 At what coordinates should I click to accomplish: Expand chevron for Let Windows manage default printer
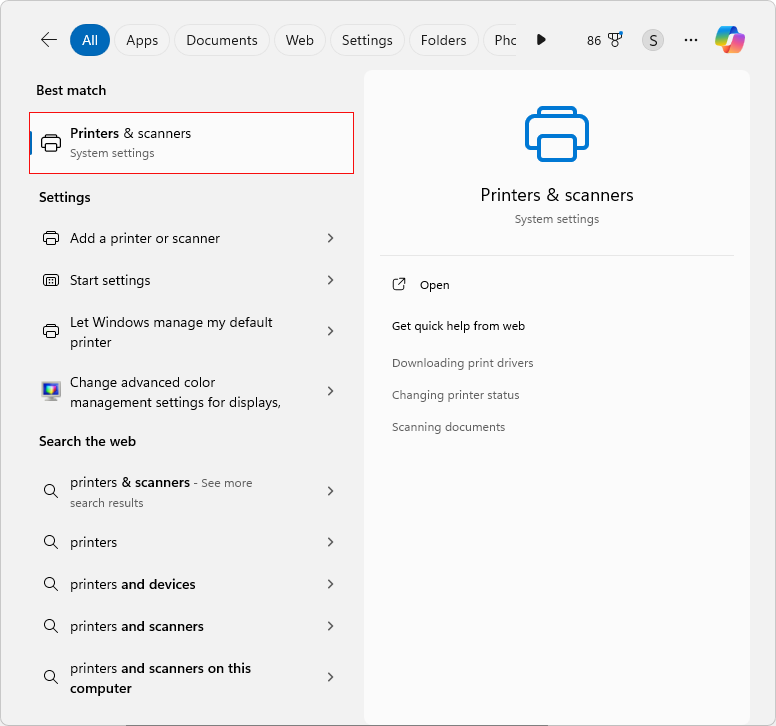pyautogui.click(x=330, y=331)
